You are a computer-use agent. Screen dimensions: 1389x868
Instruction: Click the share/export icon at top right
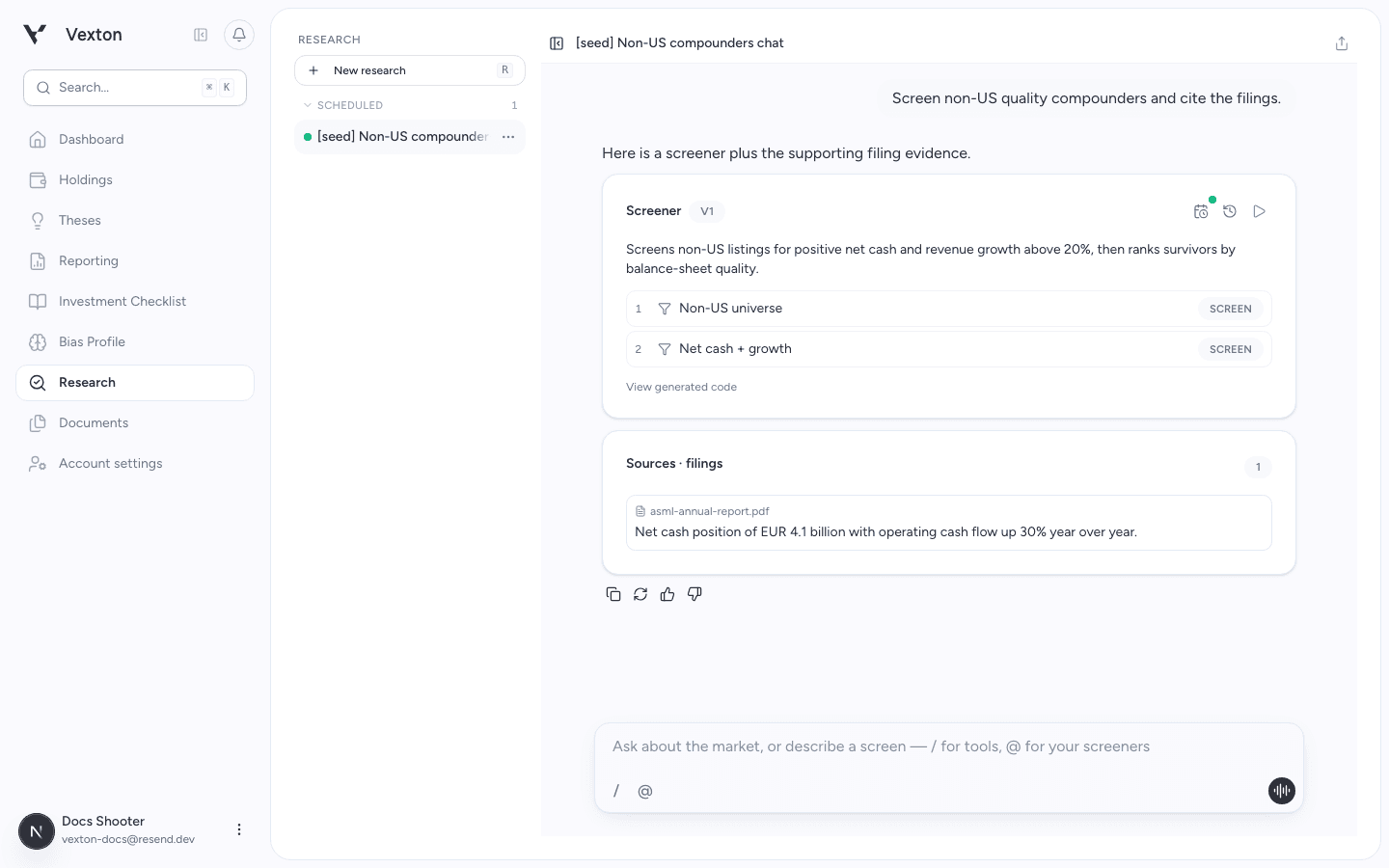click(1342, 43)
